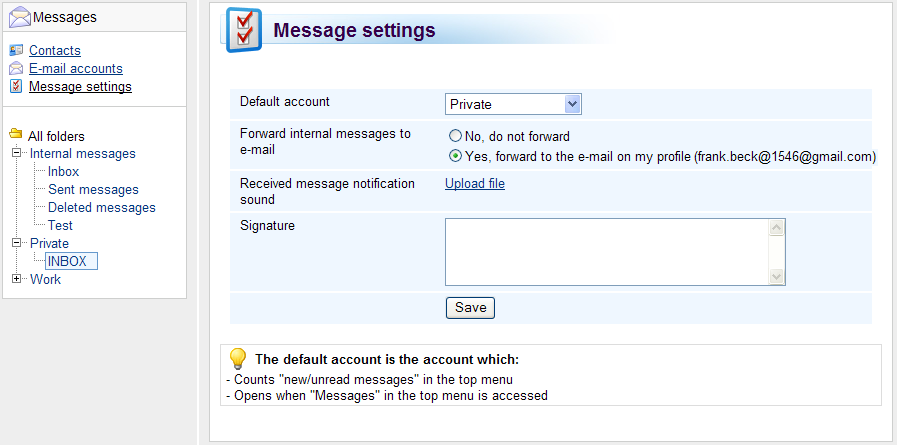Click the All folders yellow folder icon

(16, 134)
